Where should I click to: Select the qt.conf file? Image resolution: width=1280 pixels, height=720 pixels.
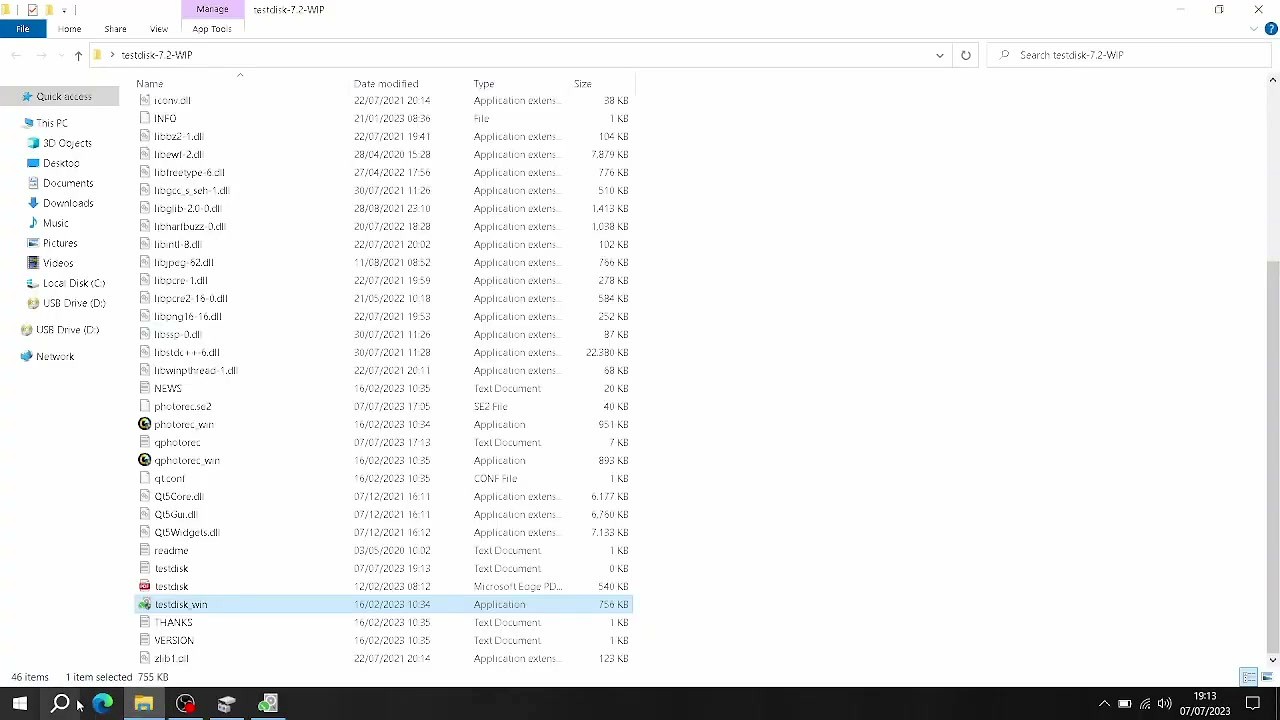384,479
